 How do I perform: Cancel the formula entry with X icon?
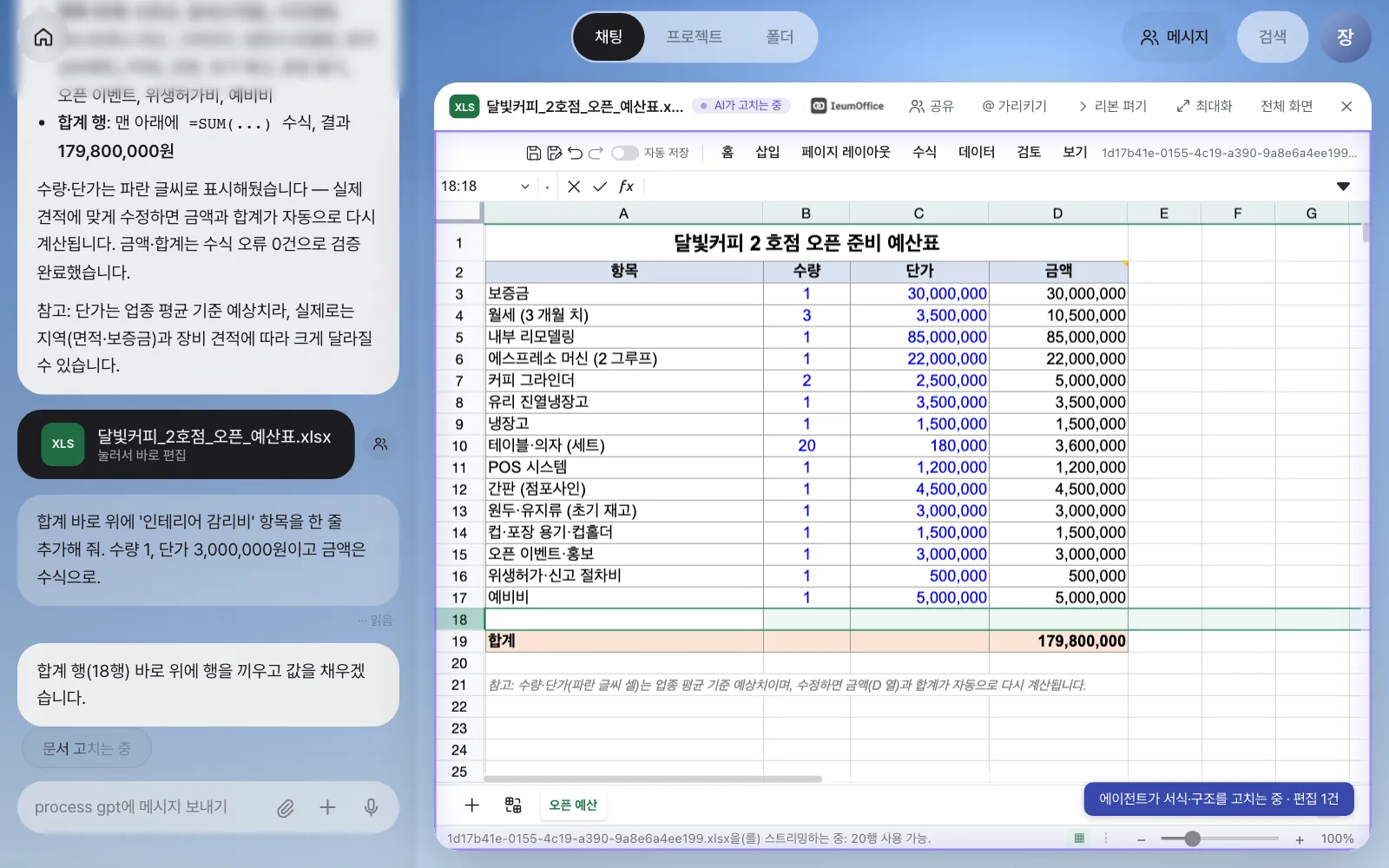click(574, 187)
